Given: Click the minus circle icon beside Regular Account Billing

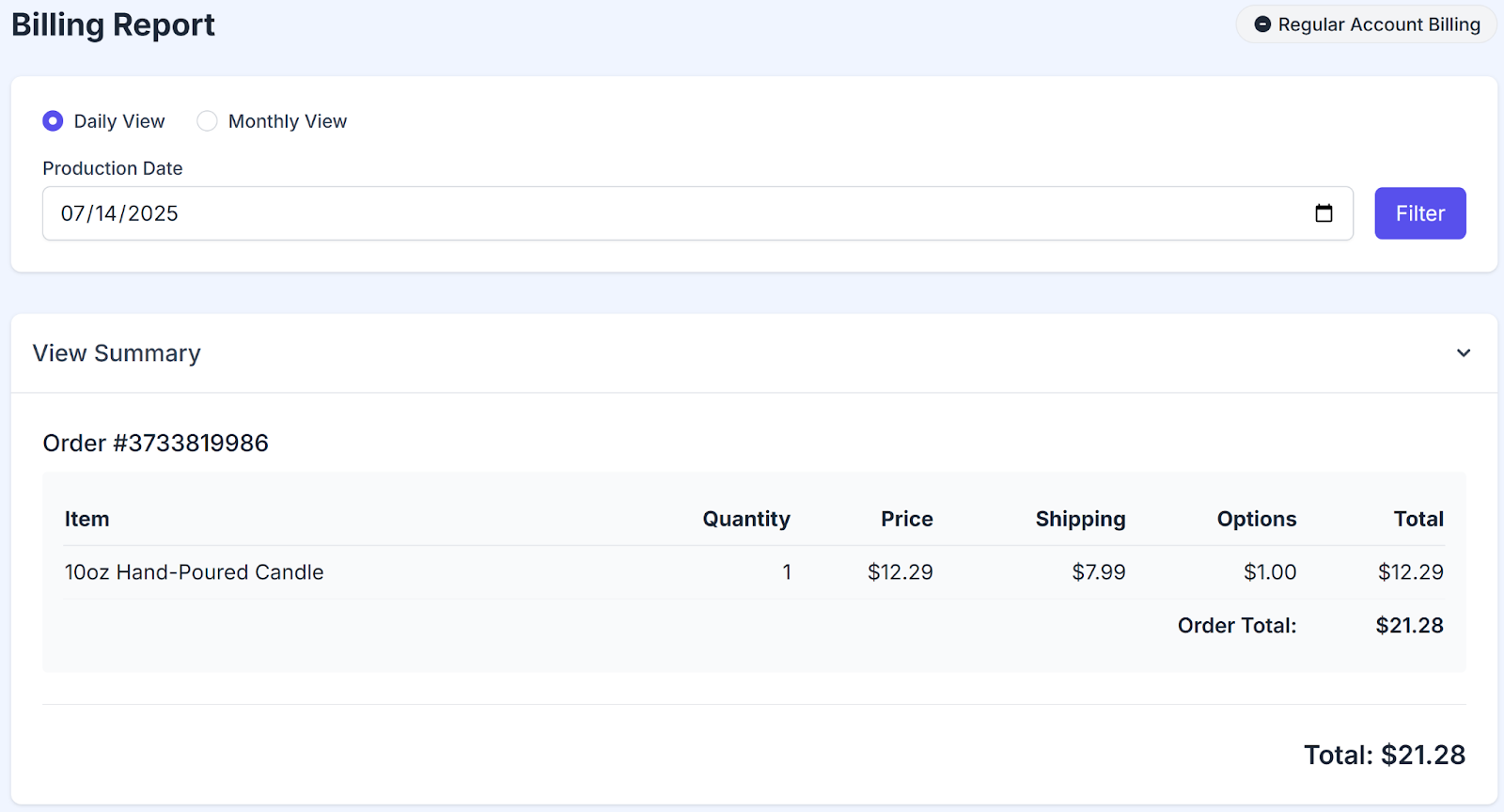Looking at the screenshot, I should 1262,24.
